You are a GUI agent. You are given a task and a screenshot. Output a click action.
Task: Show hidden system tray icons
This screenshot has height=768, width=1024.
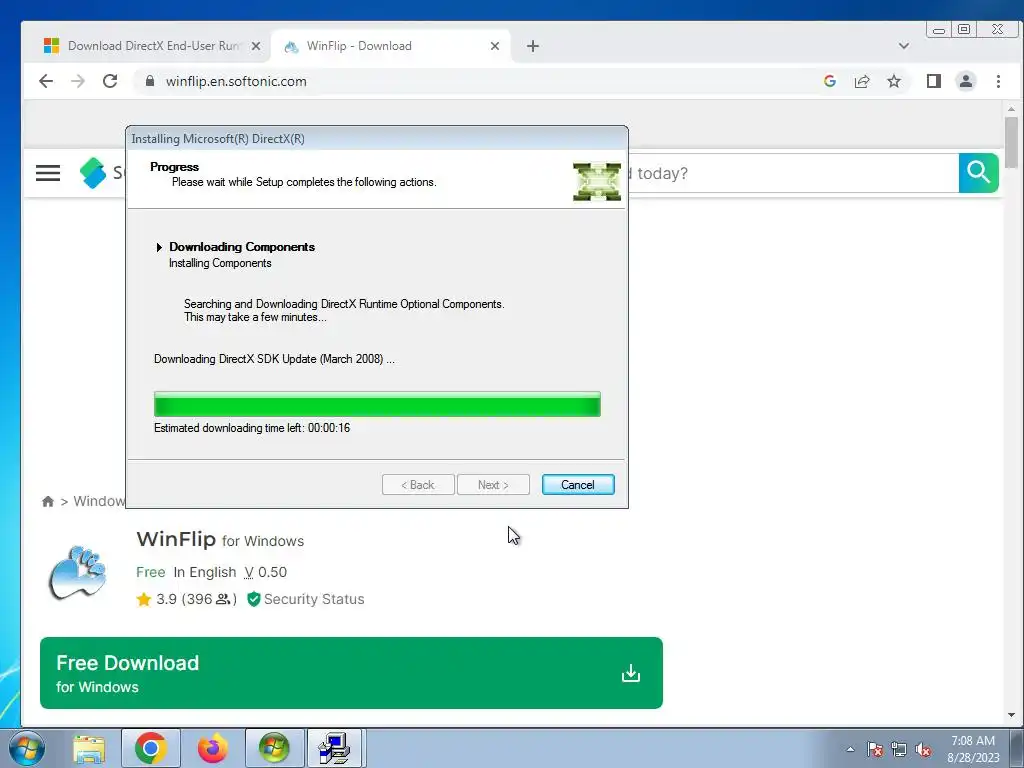click(x=850, y=749)
